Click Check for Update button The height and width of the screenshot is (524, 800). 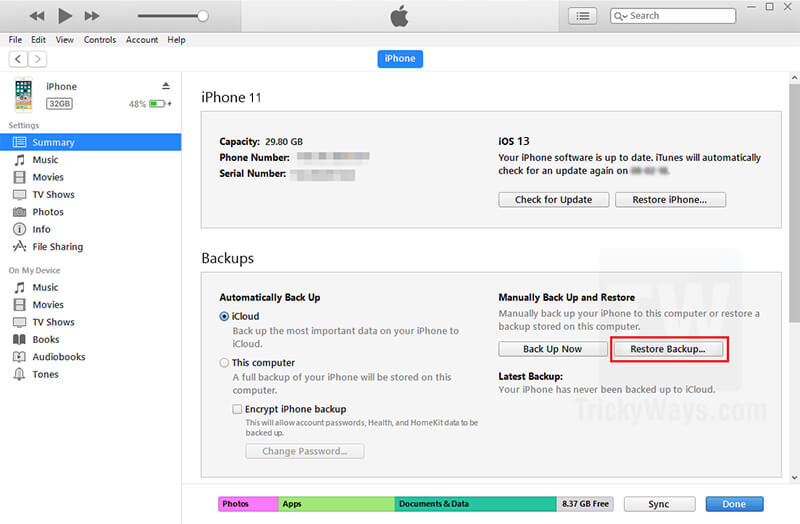tap(554, 199)
